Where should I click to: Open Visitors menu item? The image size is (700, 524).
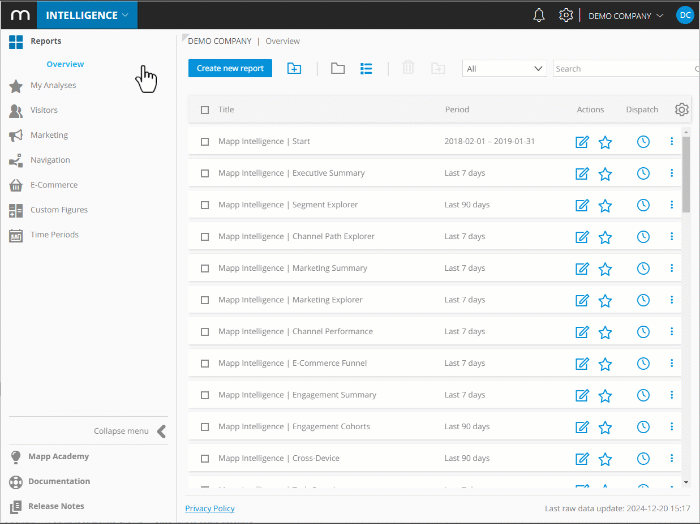[44, 110]
